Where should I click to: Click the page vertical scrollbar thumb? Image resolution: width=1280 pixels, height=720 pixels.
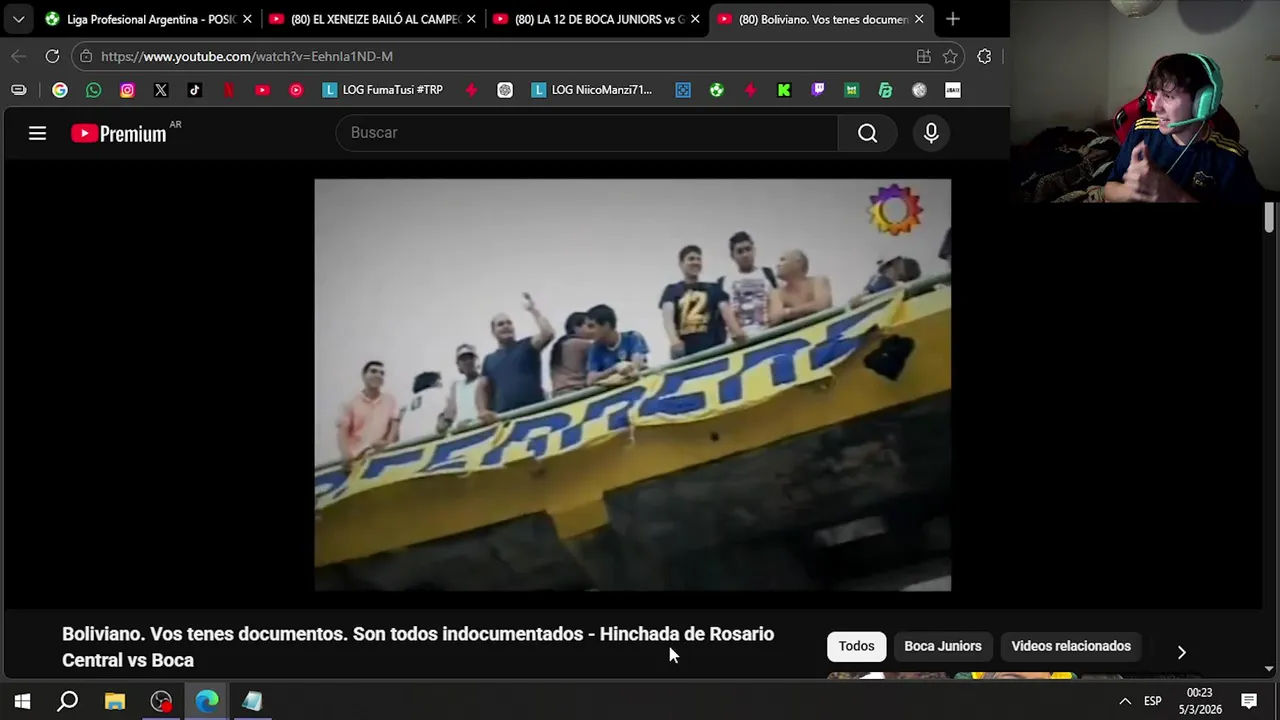point(1269,217)
